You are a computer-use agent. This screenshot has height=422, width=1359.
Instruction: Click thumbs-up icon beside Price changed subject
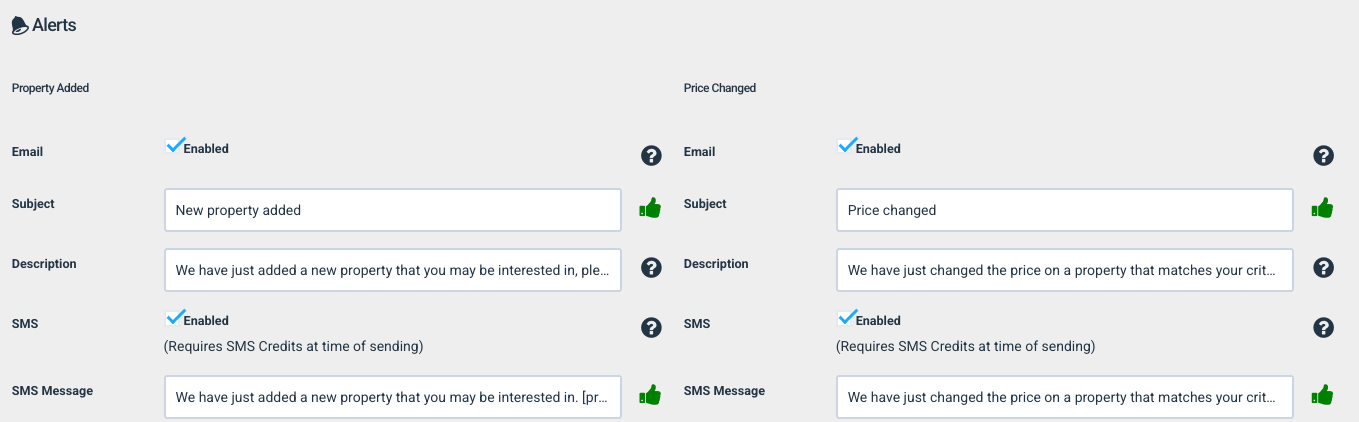[x=1322, y=208]
